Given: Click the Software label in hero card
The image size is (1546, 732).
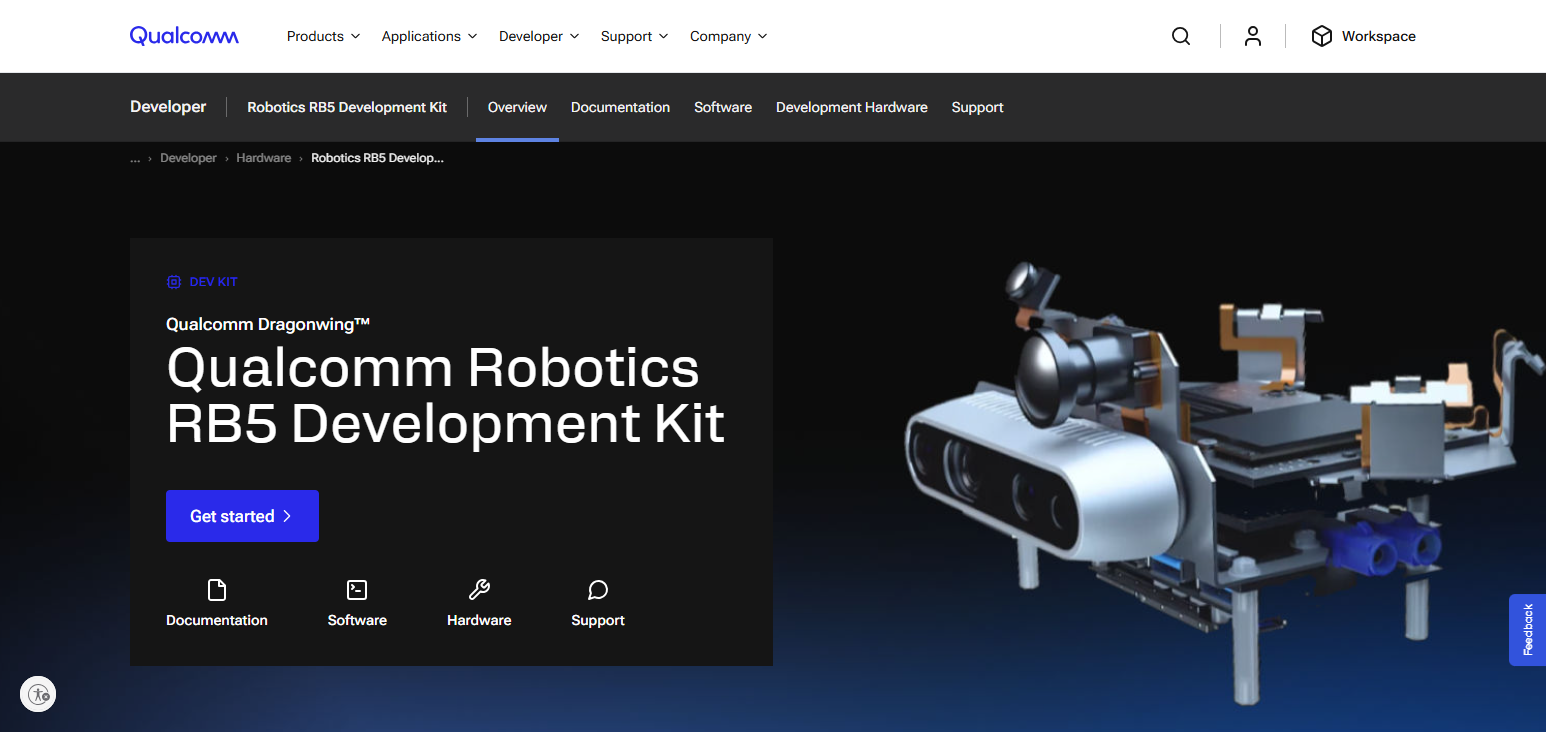Looking at the screenshot, I should click(357, 620).
